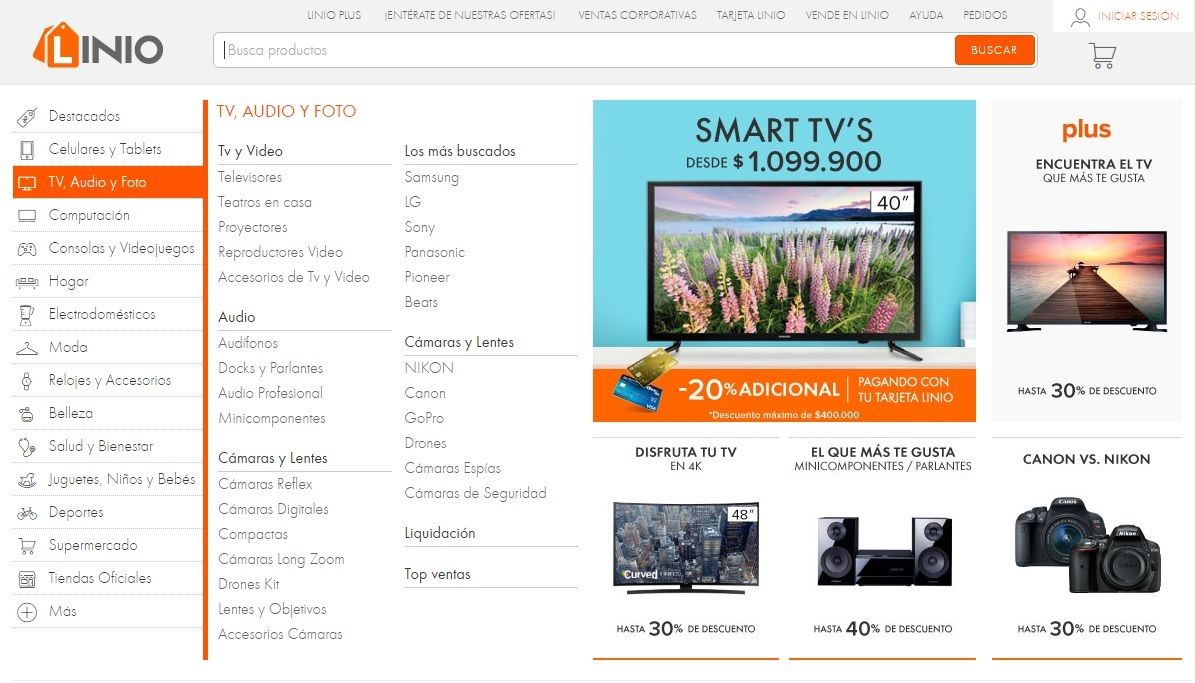Open the Enterate de Nuestras Ofertas link
This screenshot has width=1195, height=683.
click(470, 15)
